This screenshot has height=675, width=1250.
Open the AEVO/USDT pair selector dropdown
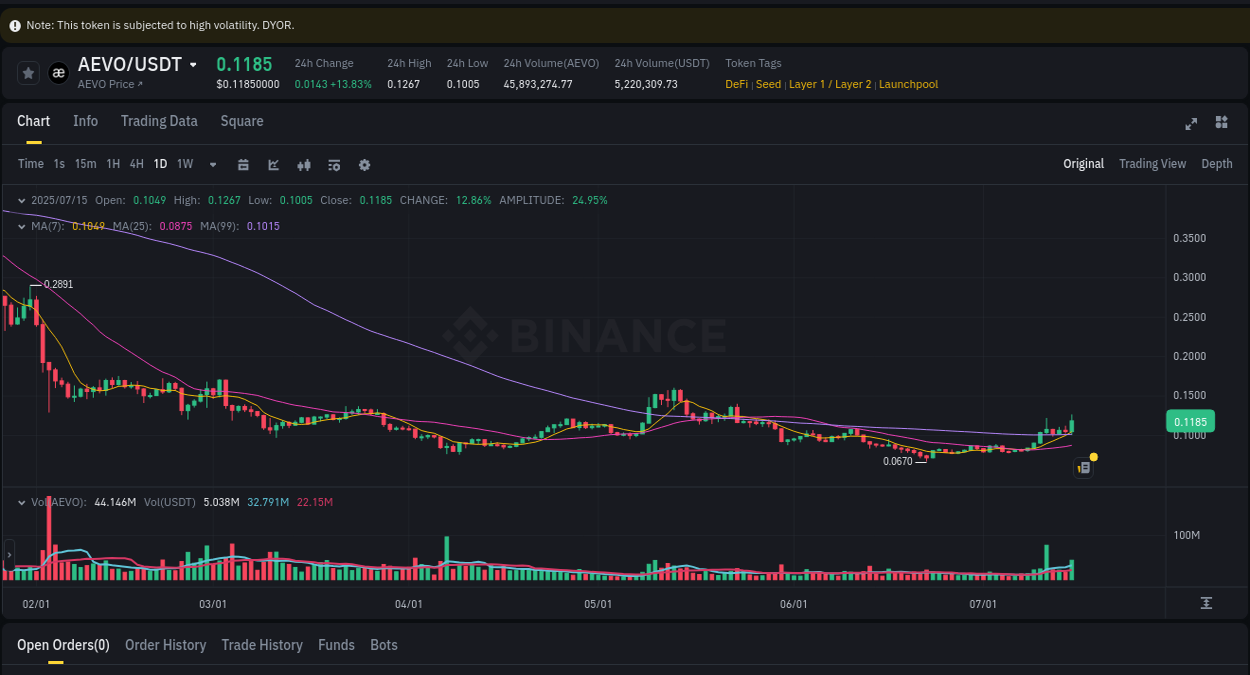[x=193, y=63]
